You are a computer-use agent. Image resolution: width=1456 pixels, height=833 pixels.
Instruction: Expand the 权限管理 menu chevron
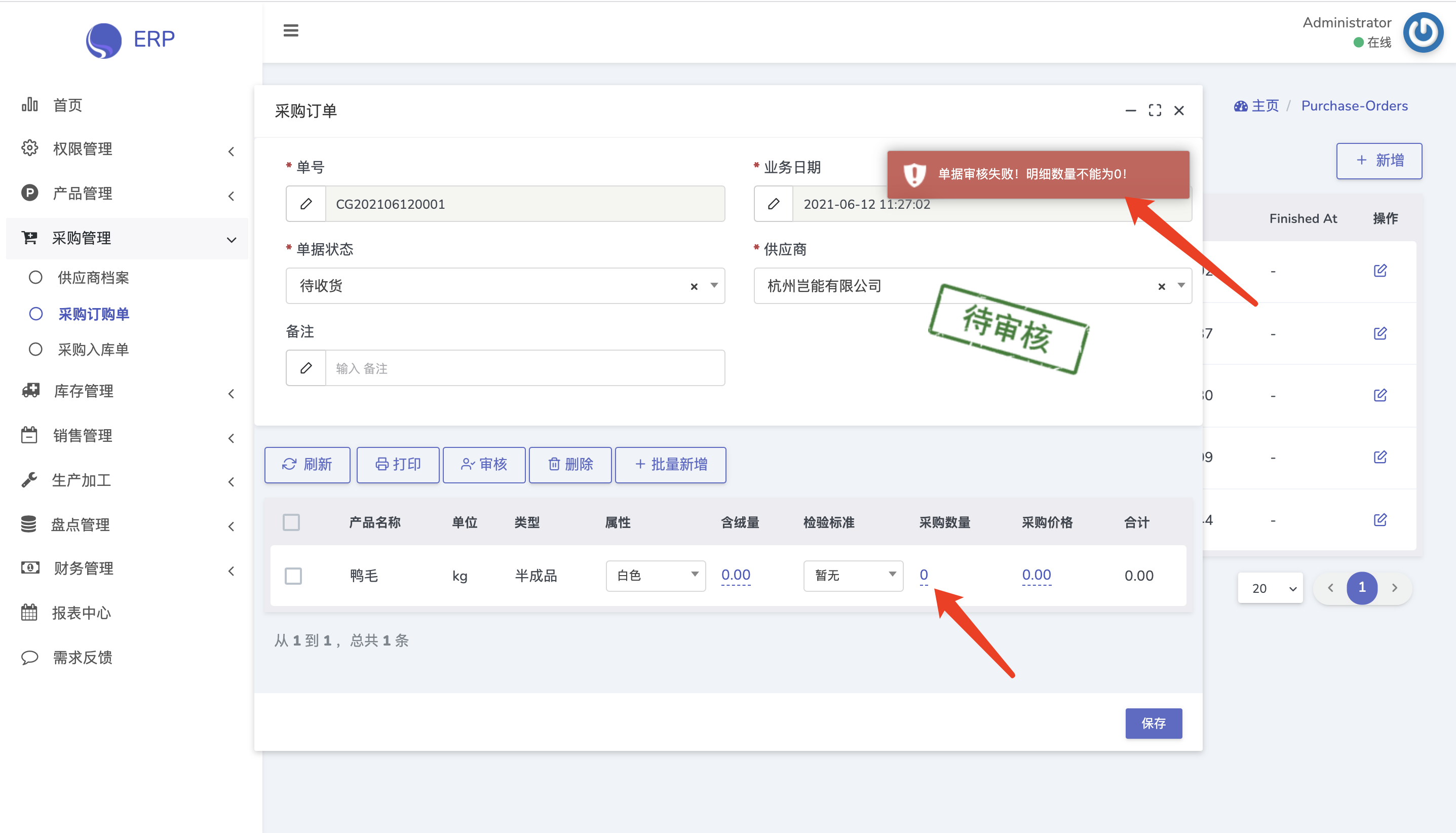point(231,152)
